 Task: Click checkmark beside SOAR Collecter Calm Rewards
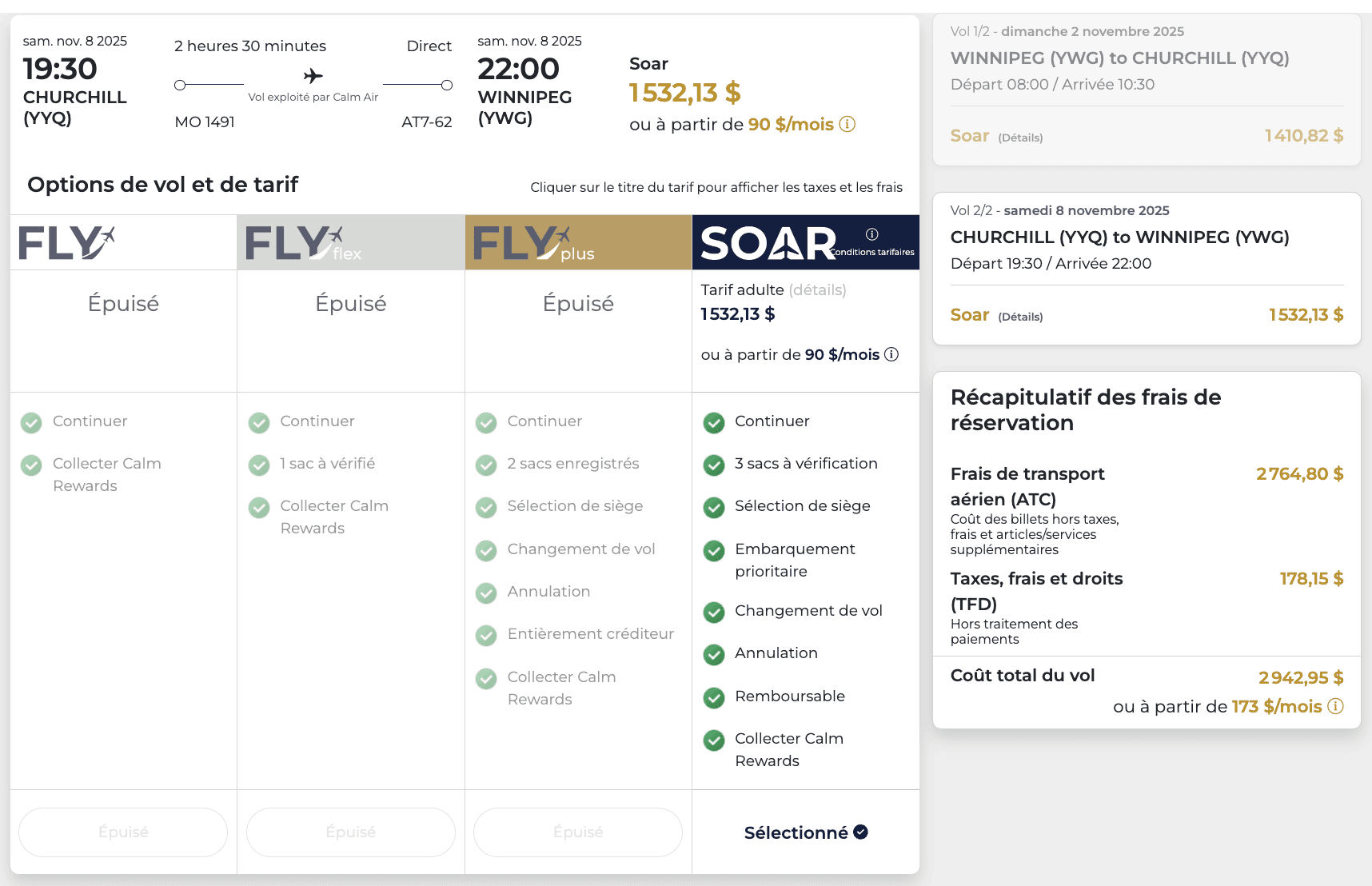[x=714, y=740]
